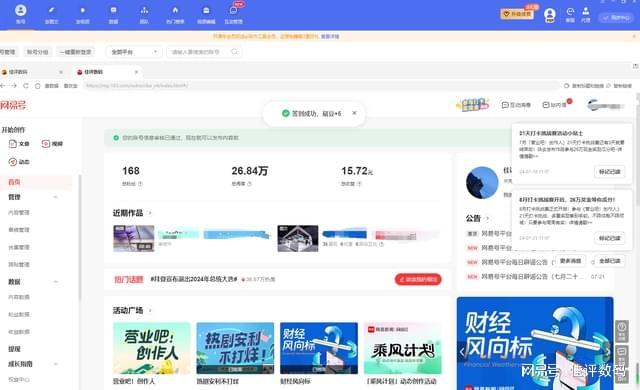This screenshot has height=390, width=640.
Task: Click the pen-shaped publish icon in top bar
Action: click(51, 10)
